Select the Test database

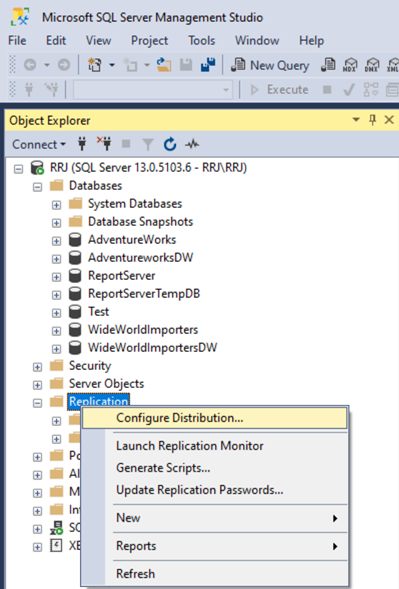pyautogui.click(x=98, y=312)
